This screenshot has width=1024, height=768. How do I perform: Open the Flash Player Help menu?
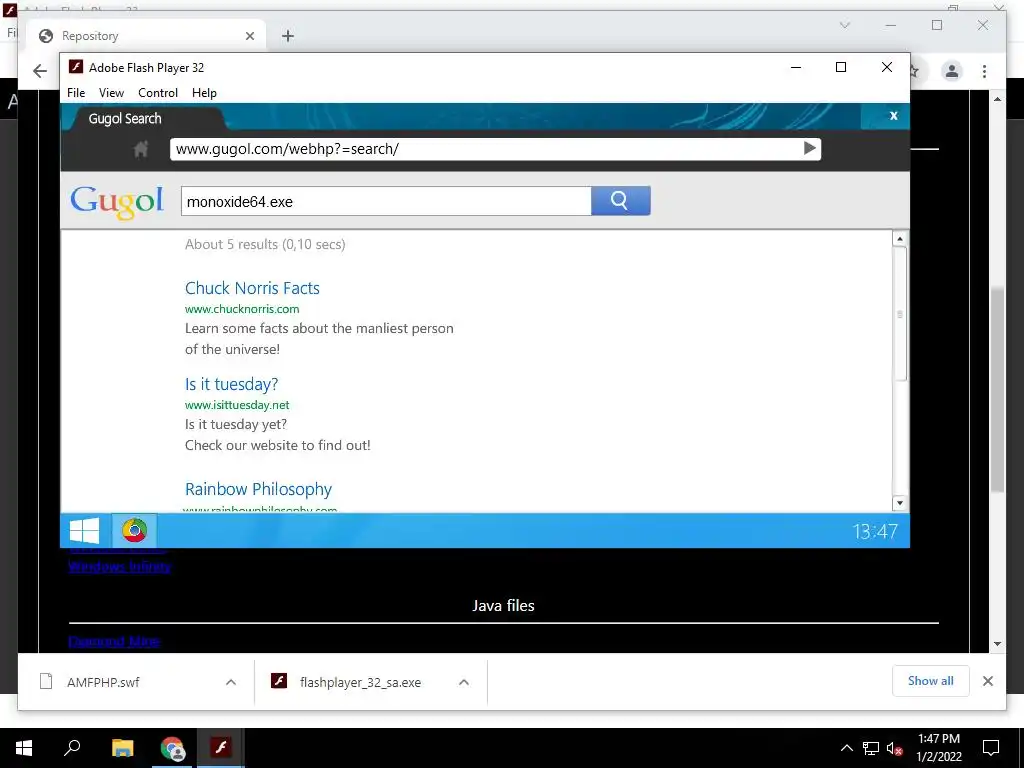tap(204, 93)
